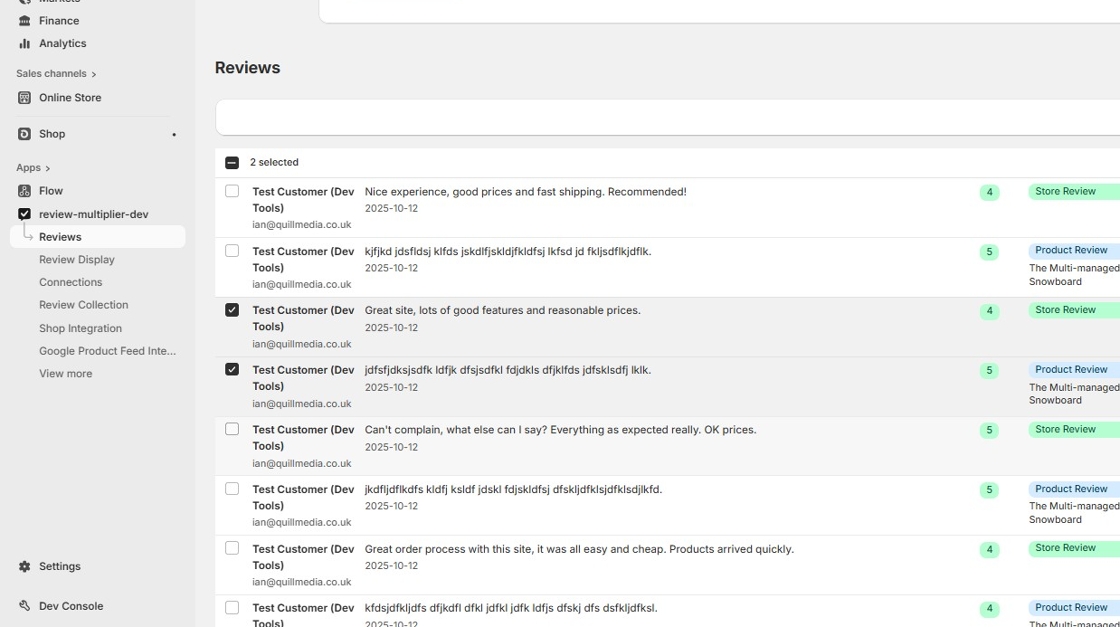Open Google Product Feed Integration

[109, 350]
